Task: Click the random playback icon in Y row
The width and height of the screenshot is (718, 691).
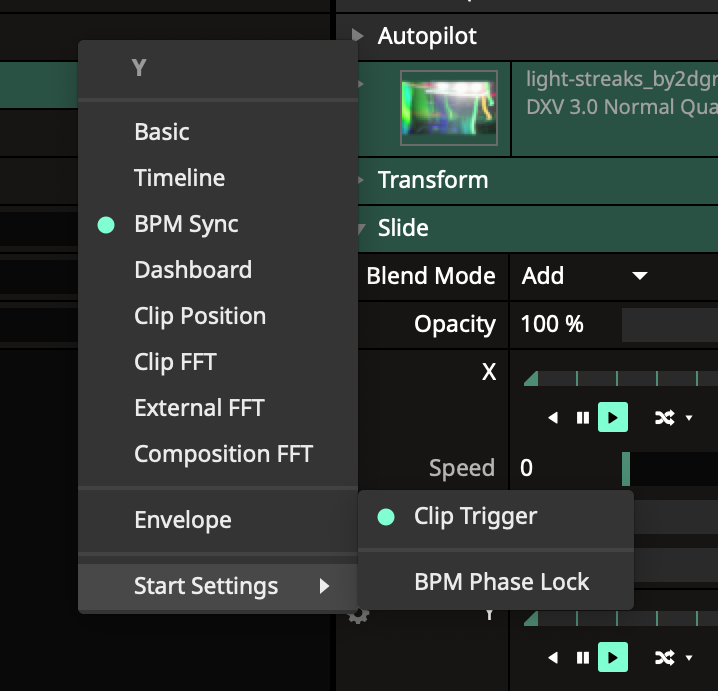Action: click(x=665, y=658)
